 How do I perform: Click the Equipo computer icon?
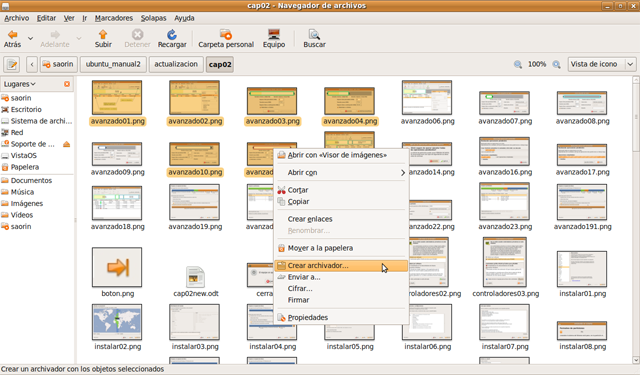(x=274, y=35)
